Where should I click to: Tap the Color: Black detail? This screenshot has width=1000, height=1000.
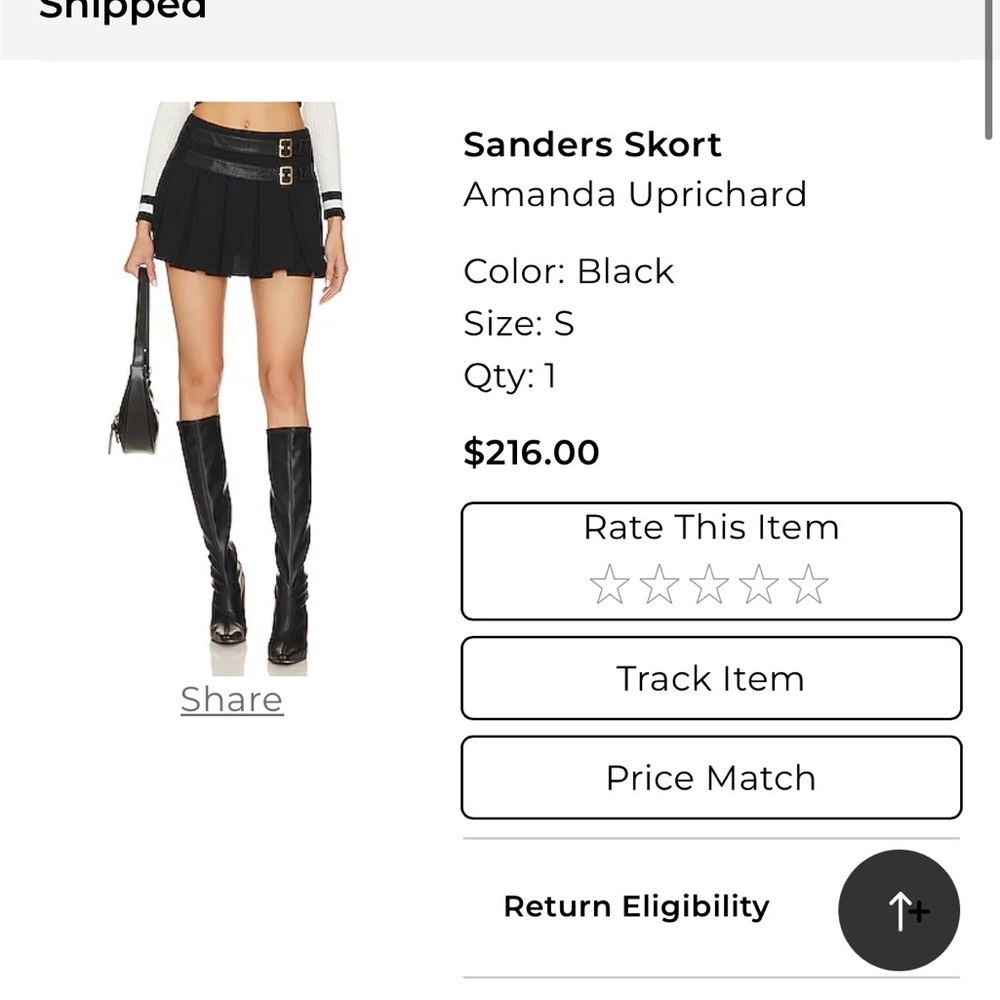click(568, 270)
